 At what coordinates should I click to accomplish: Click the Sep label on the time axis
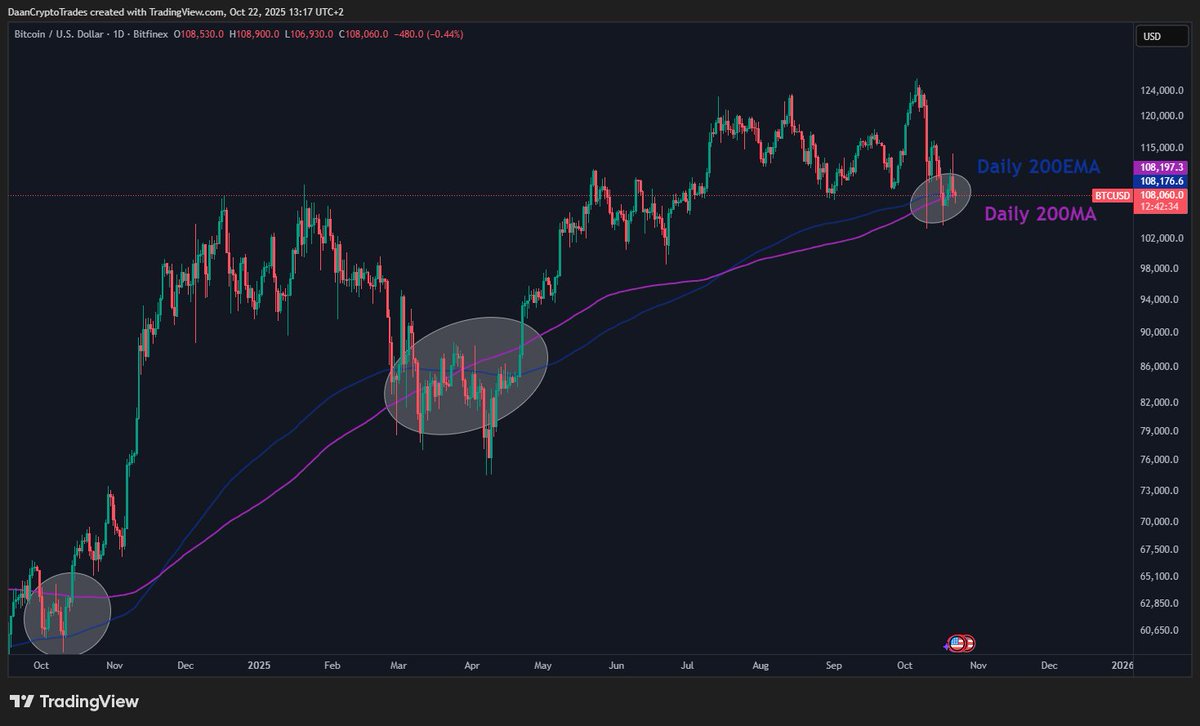[835, 664]
